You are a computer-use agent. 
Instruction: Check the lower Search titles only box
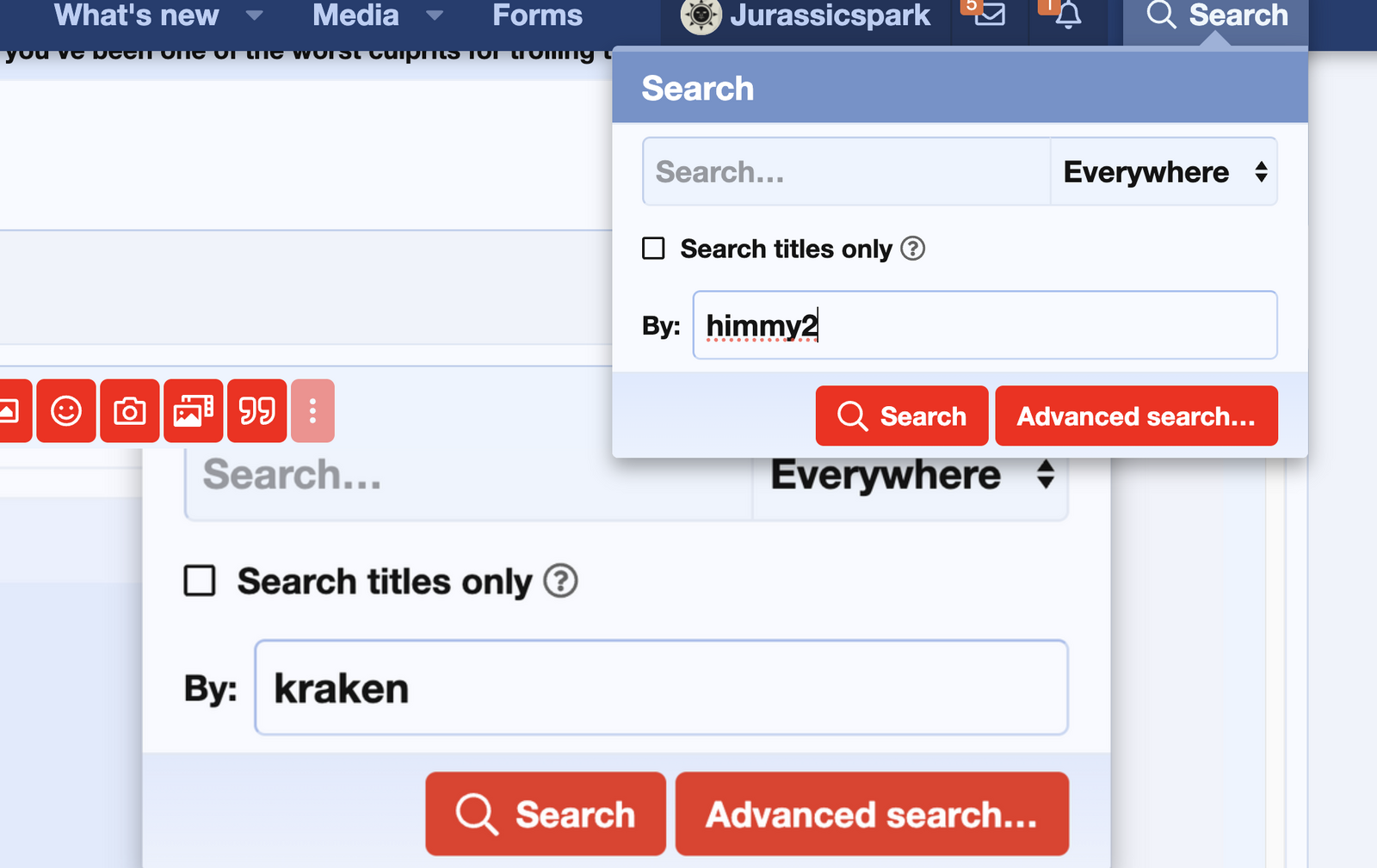[200, 581]
